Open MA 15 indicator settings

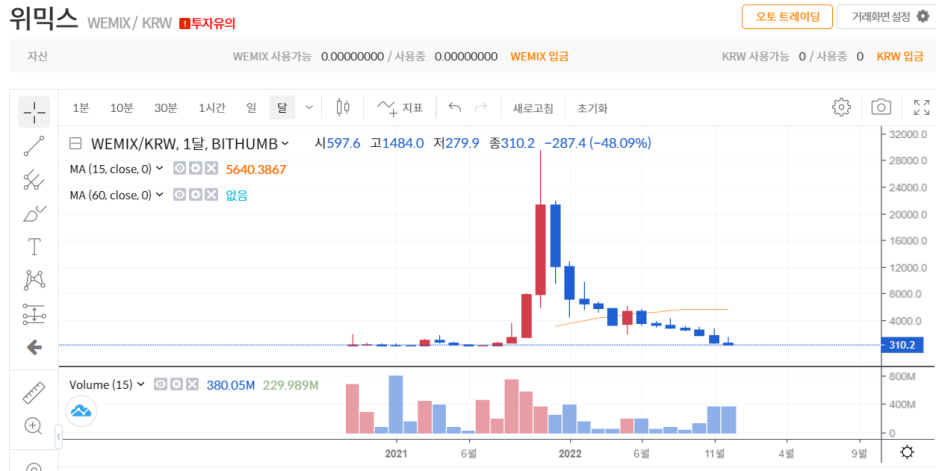point(195,168)
